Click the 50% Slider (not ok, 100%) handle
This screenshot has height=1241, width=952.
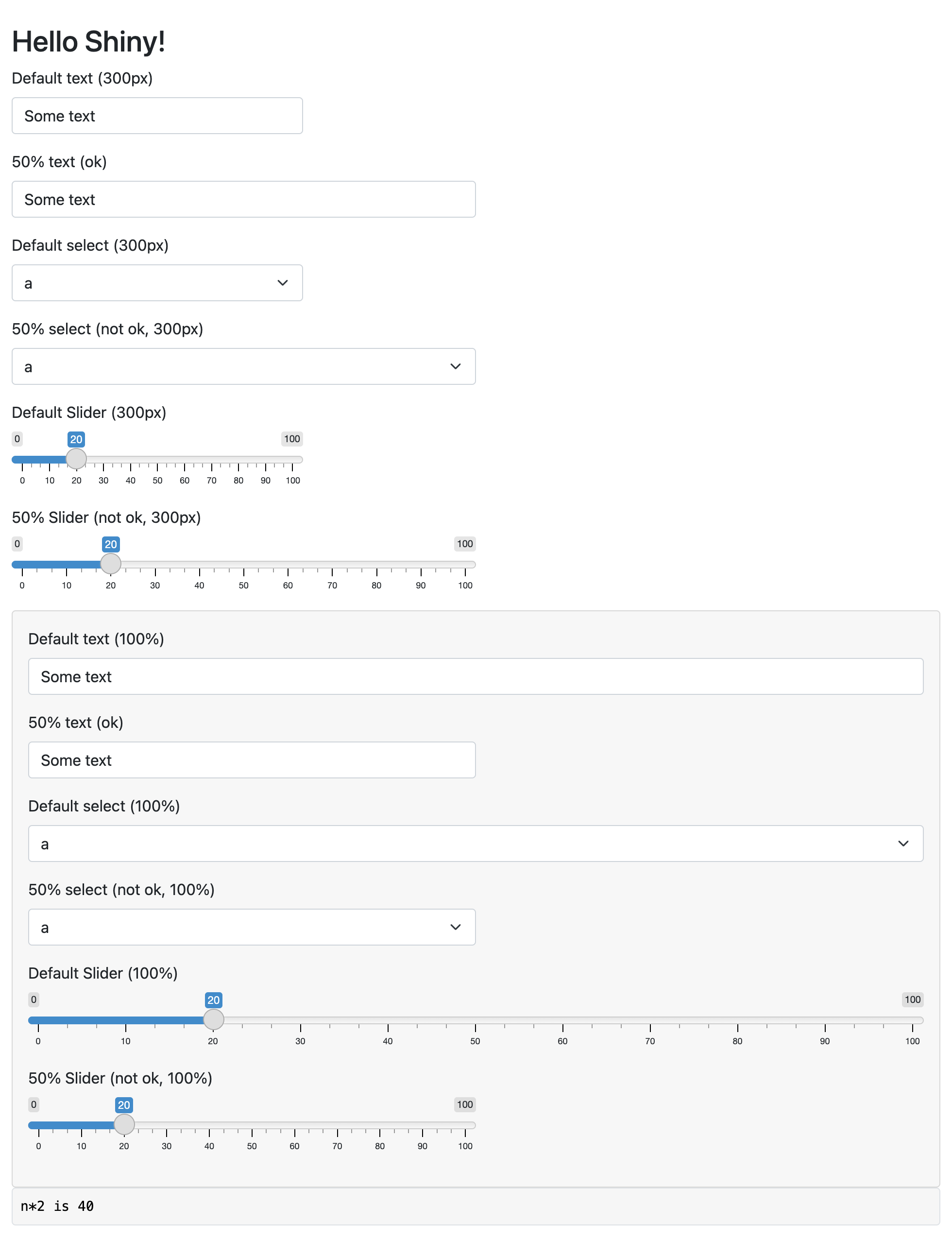124,1123
